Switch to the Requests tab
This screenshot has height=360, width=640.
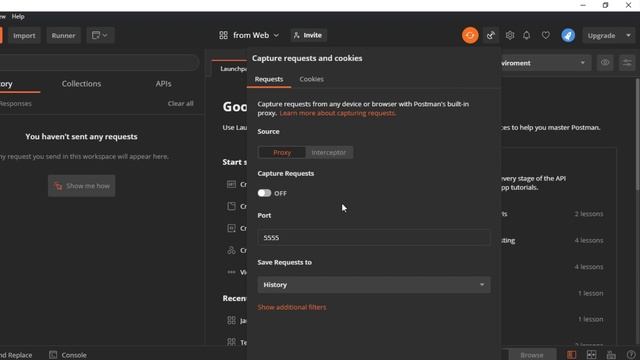click(x=269, y=79)
